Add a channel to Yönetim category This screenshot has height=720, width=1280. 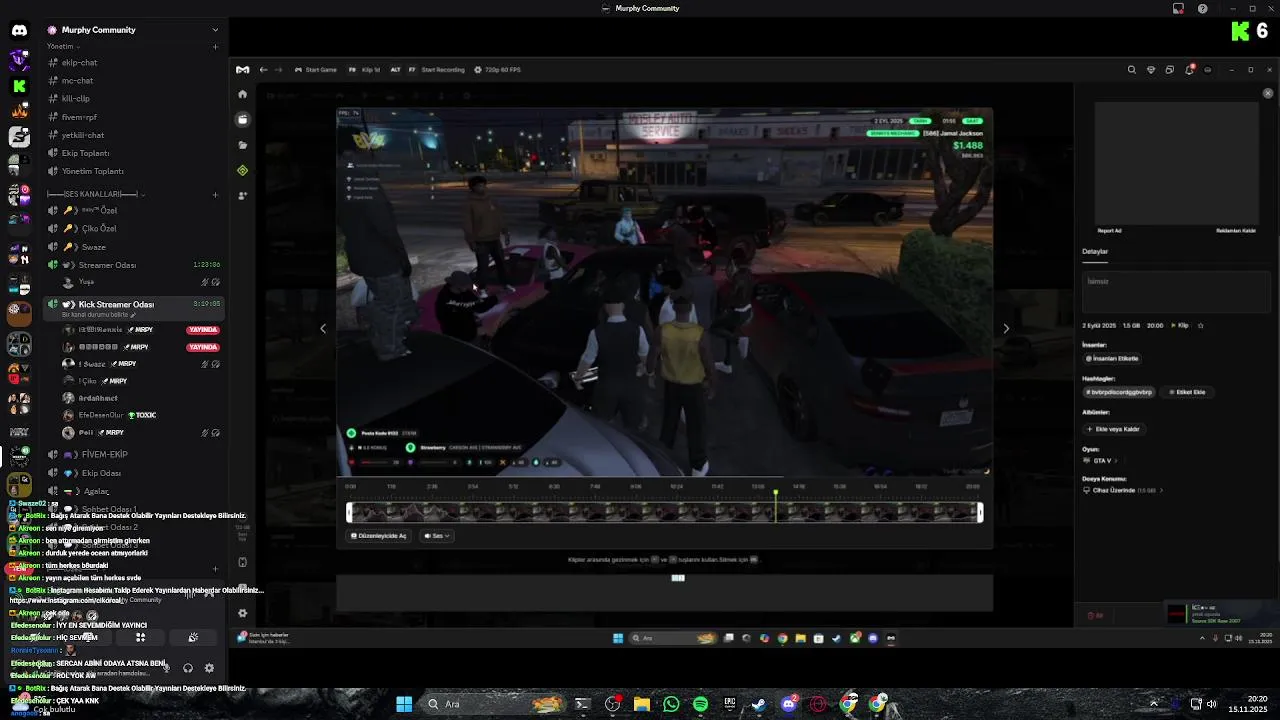click(x=215, y=46)
